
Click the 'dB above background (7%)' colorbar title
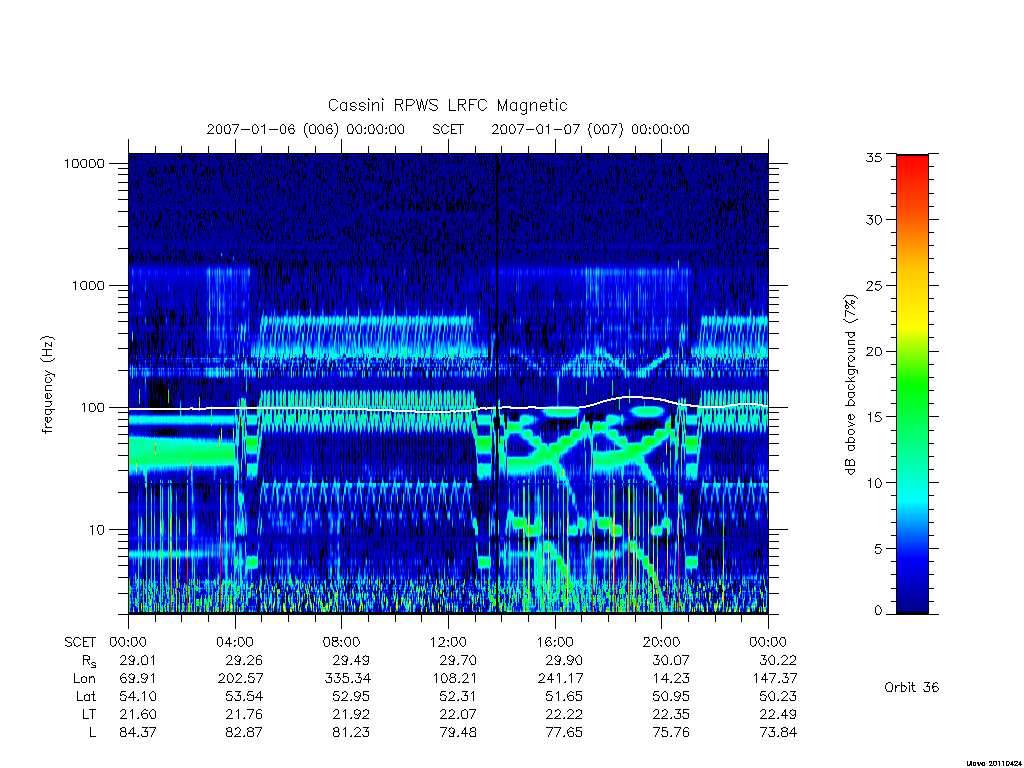tap(850, 385)
